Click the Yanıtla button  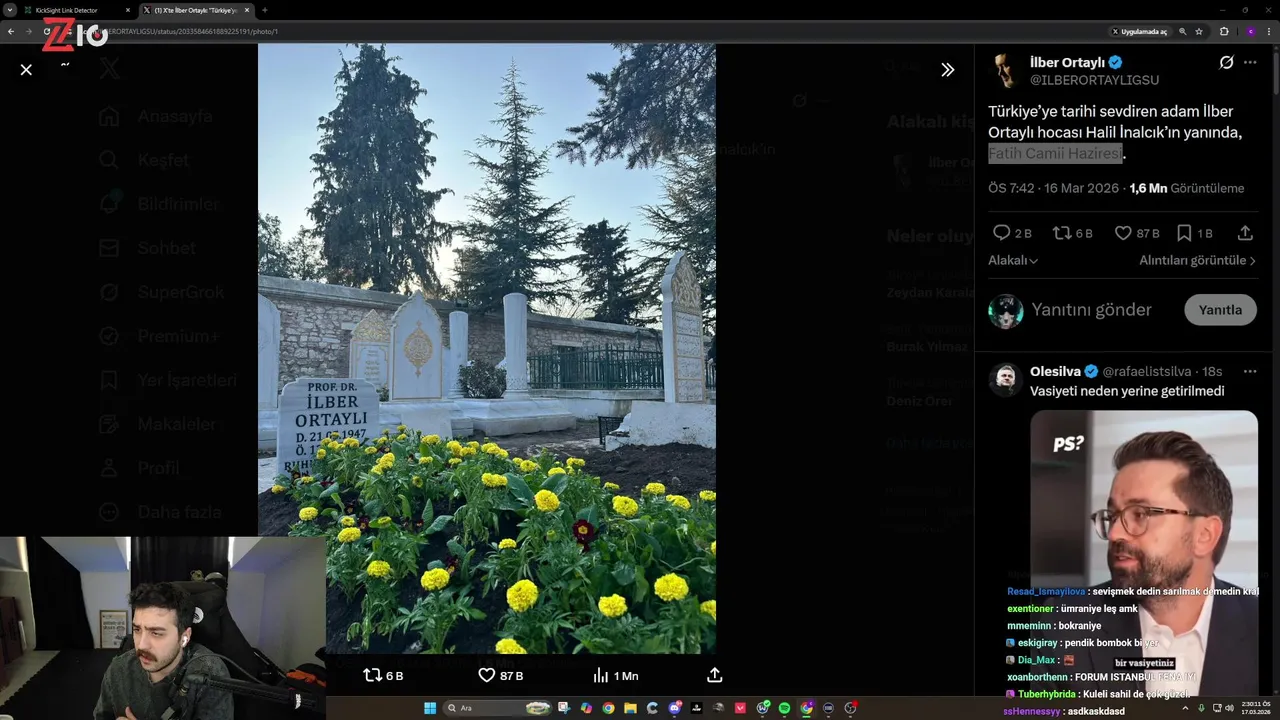point(1220,310)
